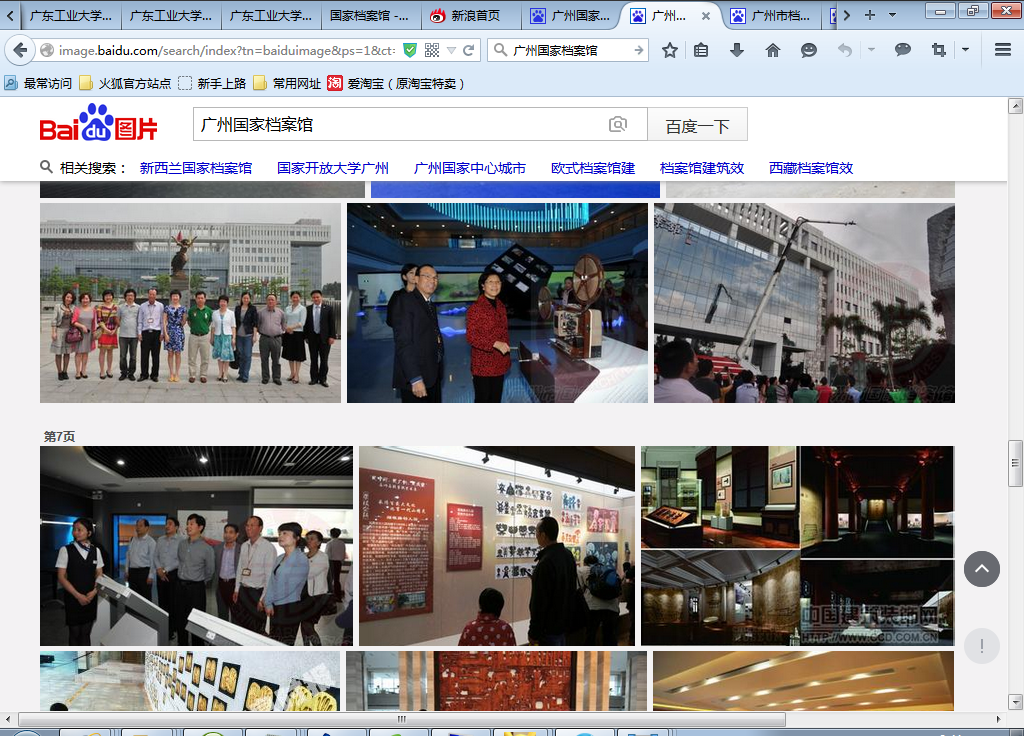Open the Firefox hamburger menu
The height and width of the screenshot is (736, 1024).
(x=1002, y=50)
